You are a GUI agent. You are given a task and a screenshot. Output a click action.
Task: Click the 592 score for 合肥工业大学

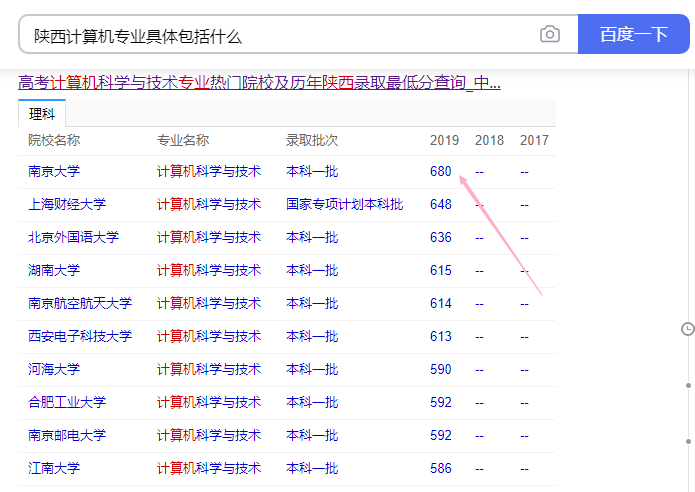[x=441, y=402]
